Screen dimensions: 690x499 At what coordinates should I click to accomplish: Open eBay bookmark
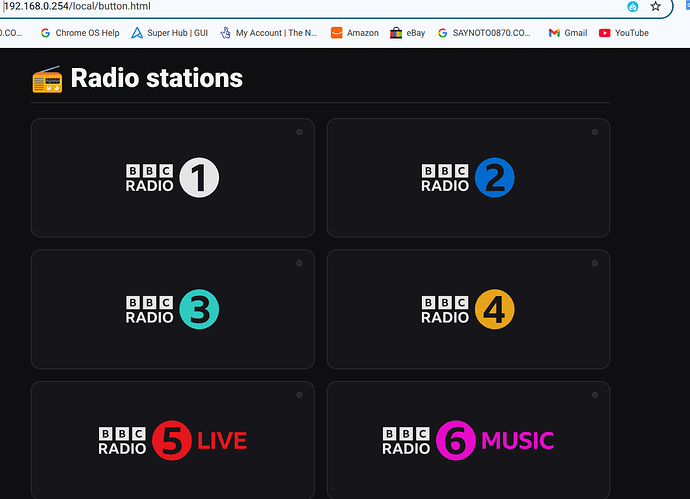(x=407, y=33)
